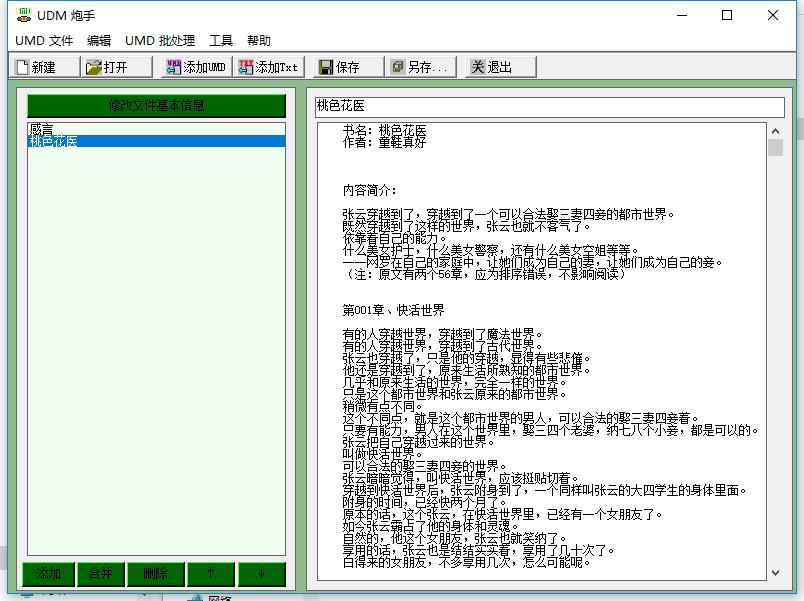Click the 退出 (Exit) toolbar button
The height and width of the screenshot is (601, 804).
pyautogui.click(x=500, y=67)
